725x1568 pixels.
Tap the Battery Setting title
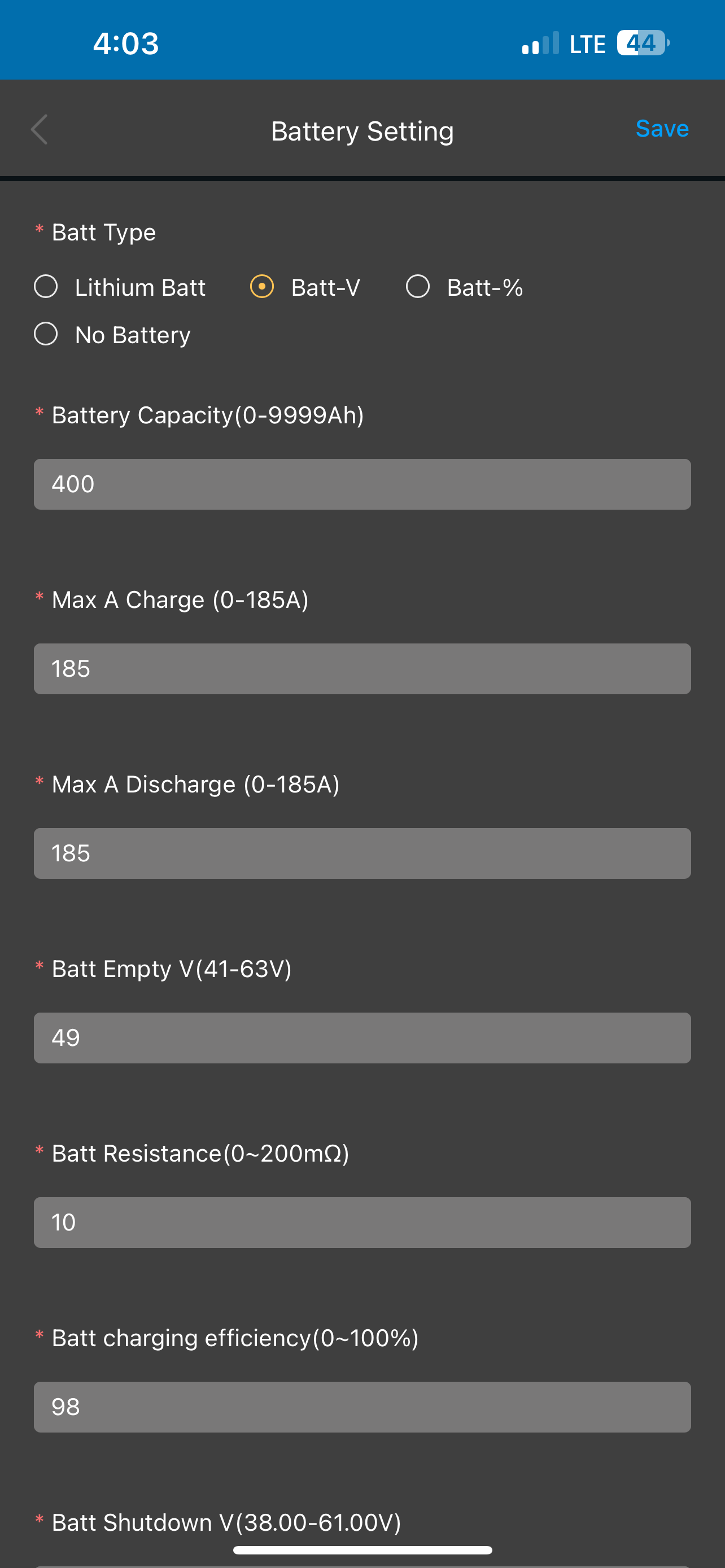point(362,132)
